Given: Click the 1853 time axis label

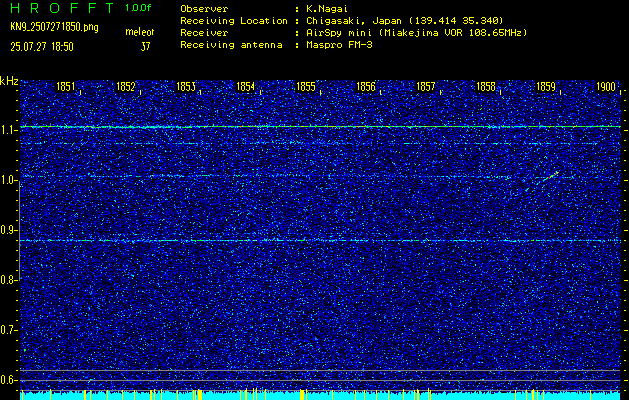Looking at the screenshot, I should (x=186, y=87).
